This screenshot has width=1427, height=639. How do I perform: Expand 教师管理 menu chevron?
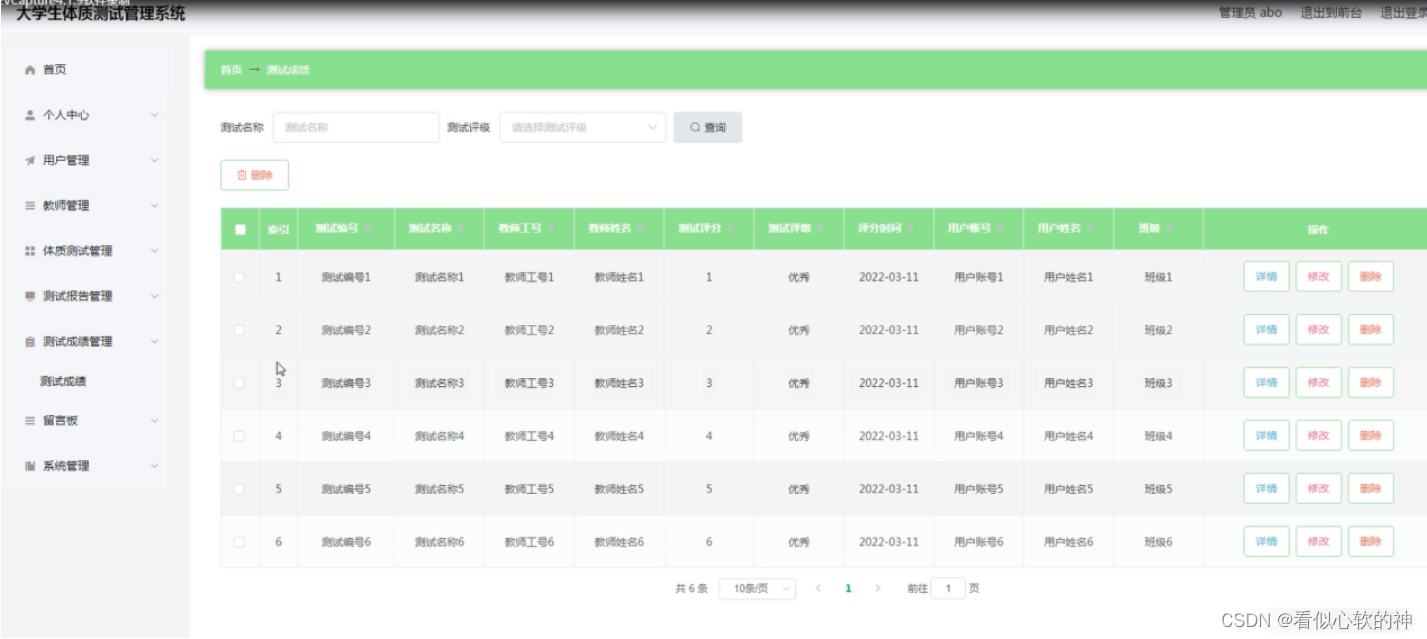[x=154, y=206]
